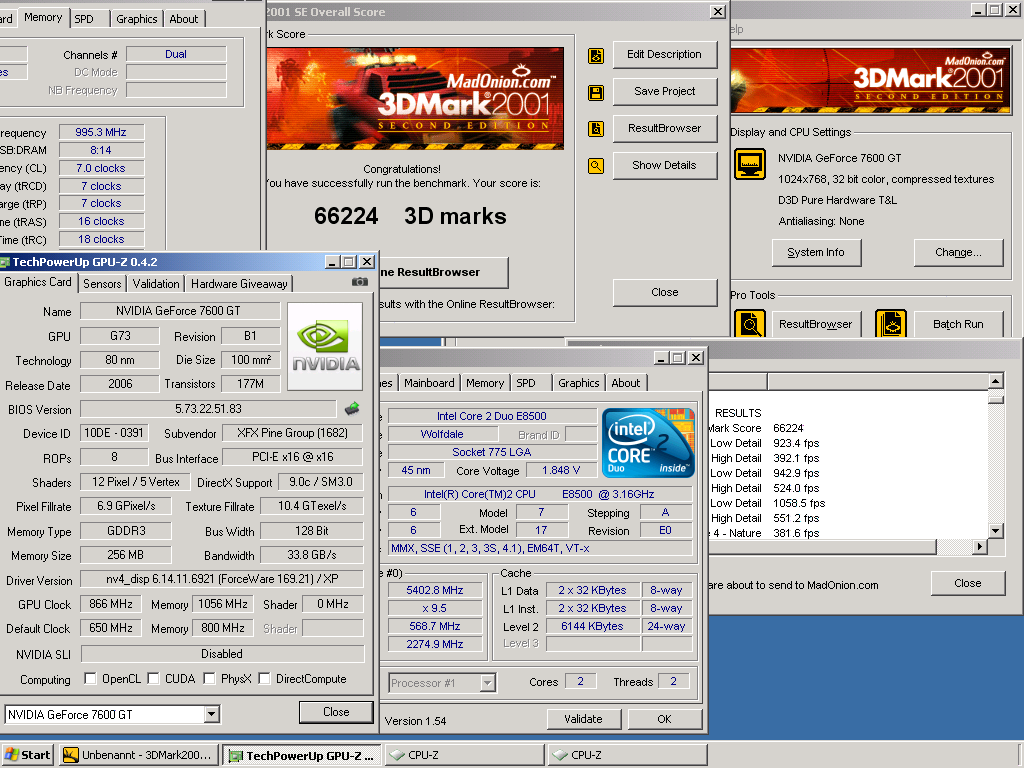This screenshot has height=768, width=1024.
Task: Click the monitor display settings icon in 3DMark
Action: pos(750,164)
